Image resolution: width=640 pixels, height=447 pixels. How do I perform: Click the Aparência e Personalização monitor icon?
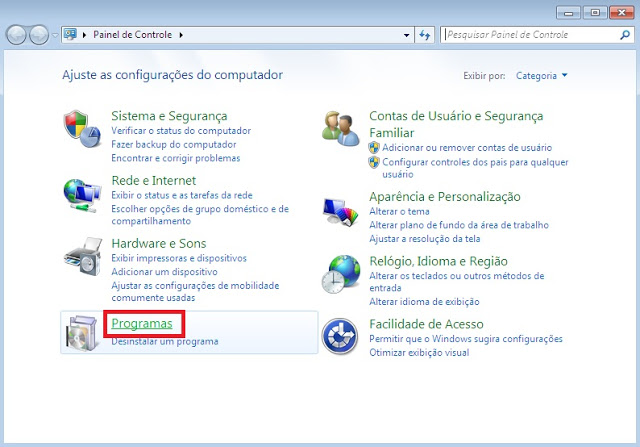(340, 212)
